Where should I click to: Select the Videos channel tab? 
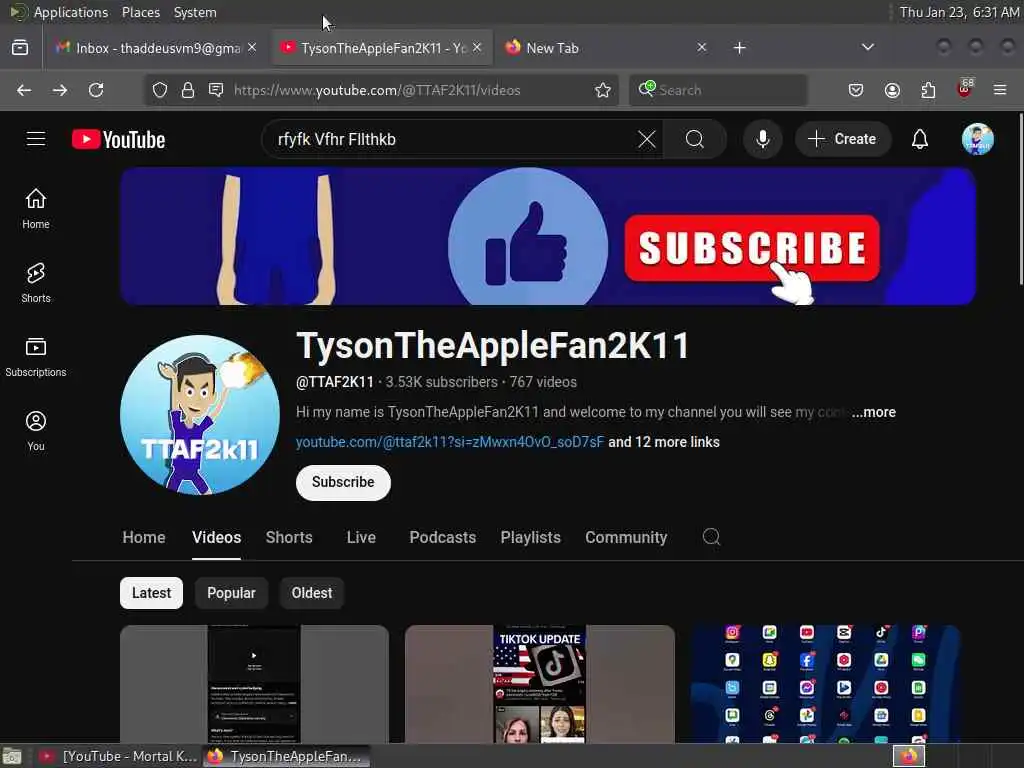(x=216, y=537)
